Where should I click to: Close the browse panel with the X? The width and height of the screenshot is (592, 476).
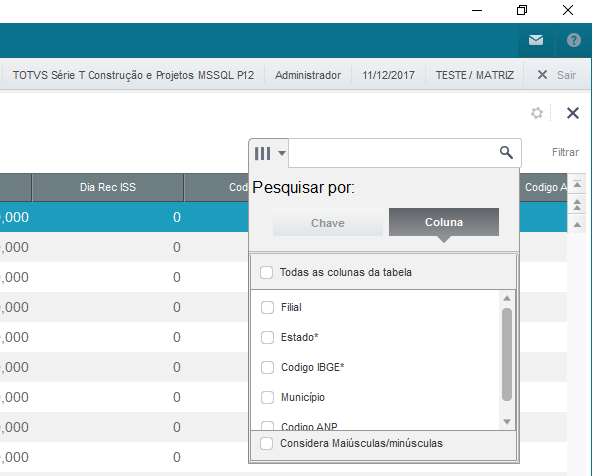coord(573,113)
